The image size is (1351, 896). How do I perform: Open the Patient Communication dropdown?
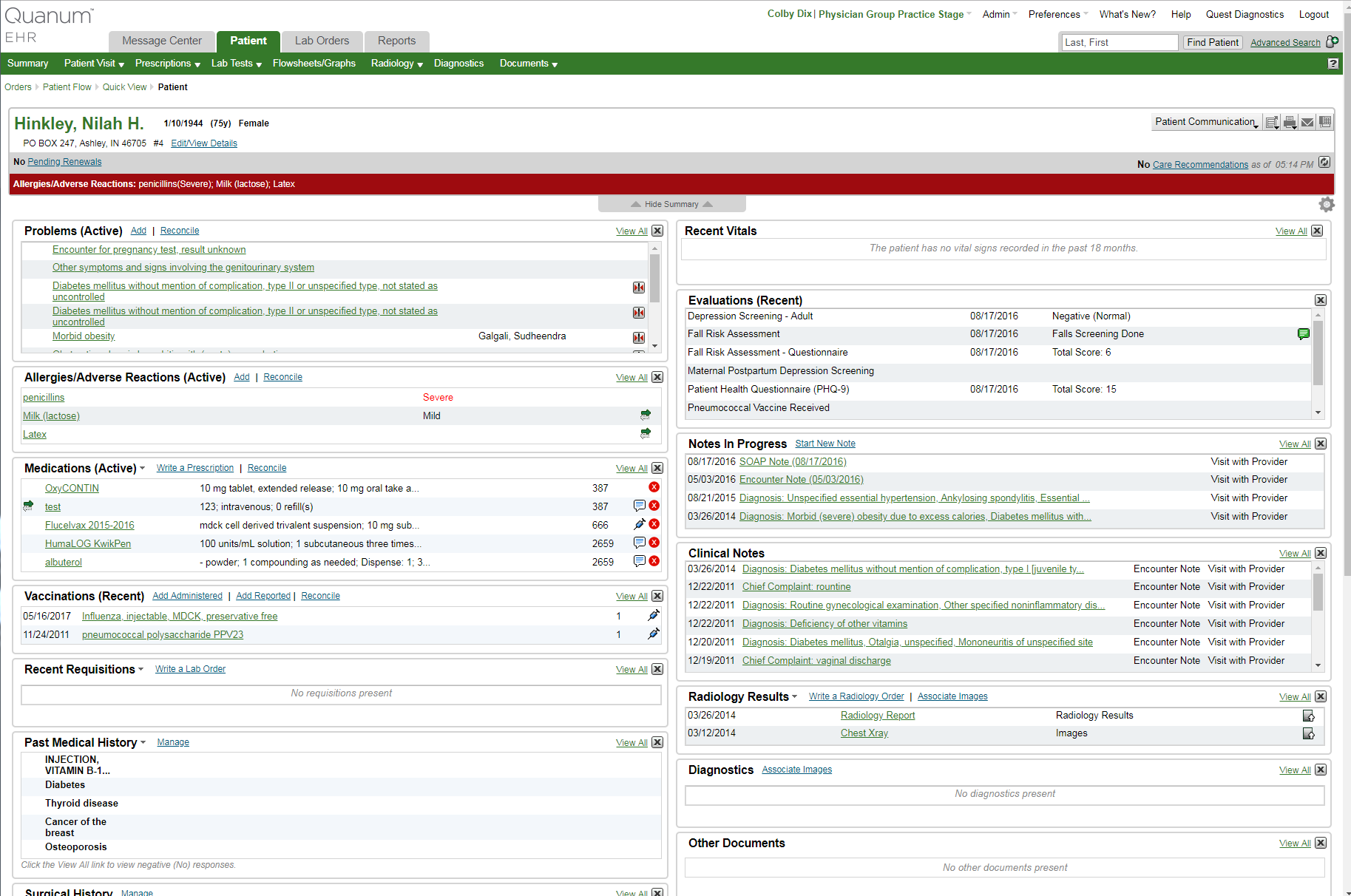click(1205, 121)
